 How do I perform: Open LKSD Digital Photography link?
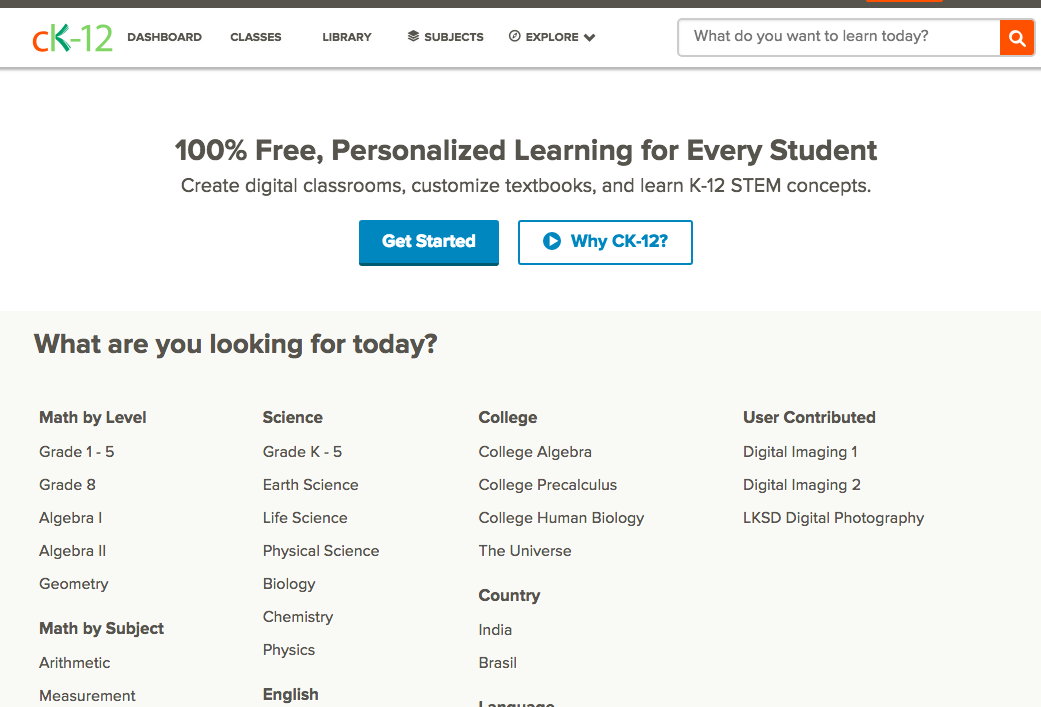pyautogui.click(x=833, y=518)
